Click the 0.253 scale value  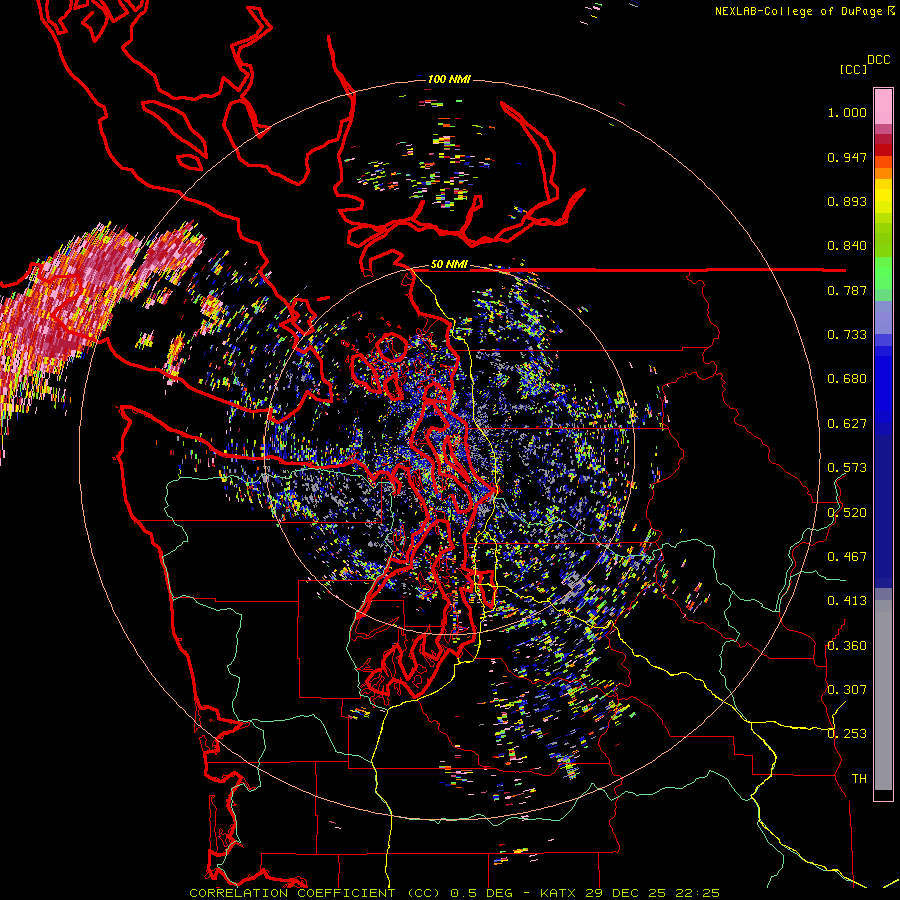click(x=847, y=734)
